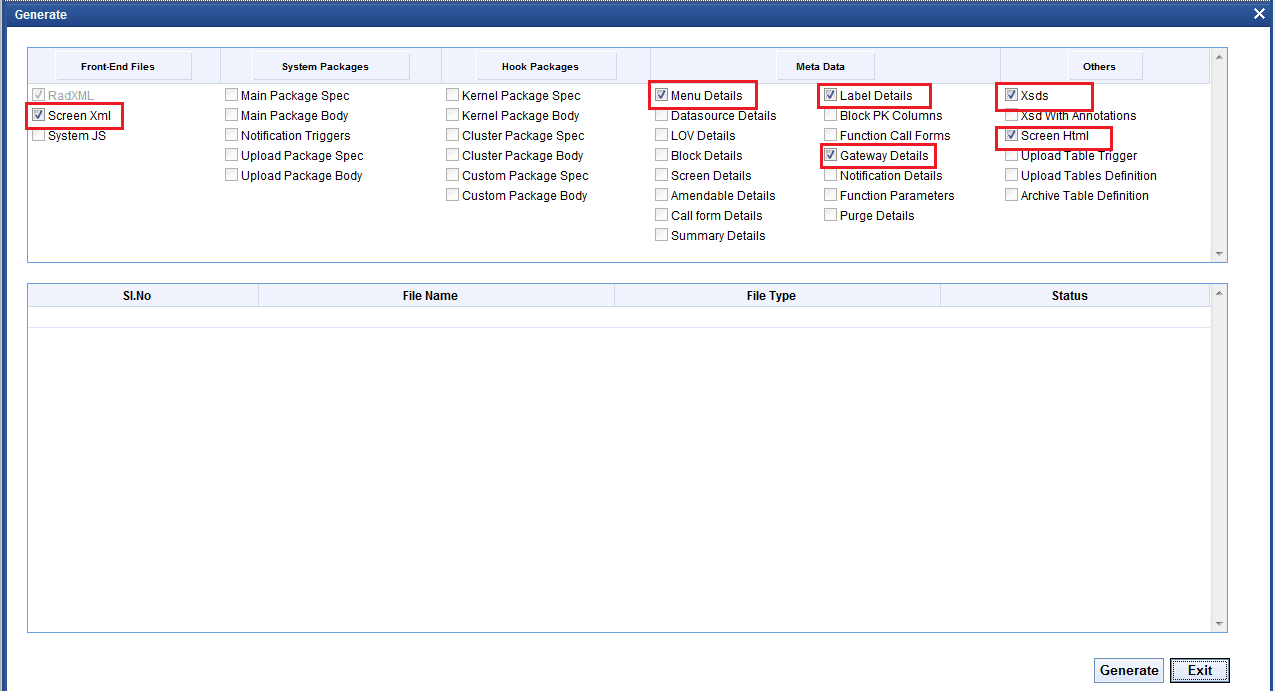Check Function Call Forms
1275x691 pixels.
pos(831,136)
